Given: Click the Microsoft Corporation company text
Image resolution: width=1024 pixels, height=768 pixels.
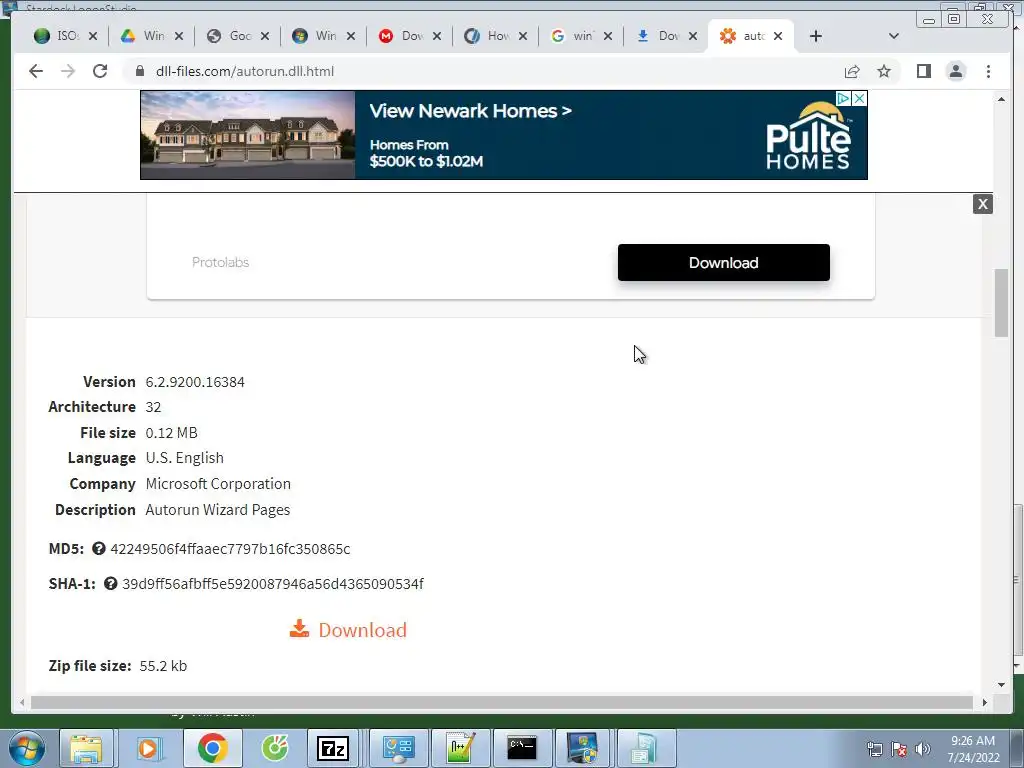Looking at the screenshot, I should 218,484.
